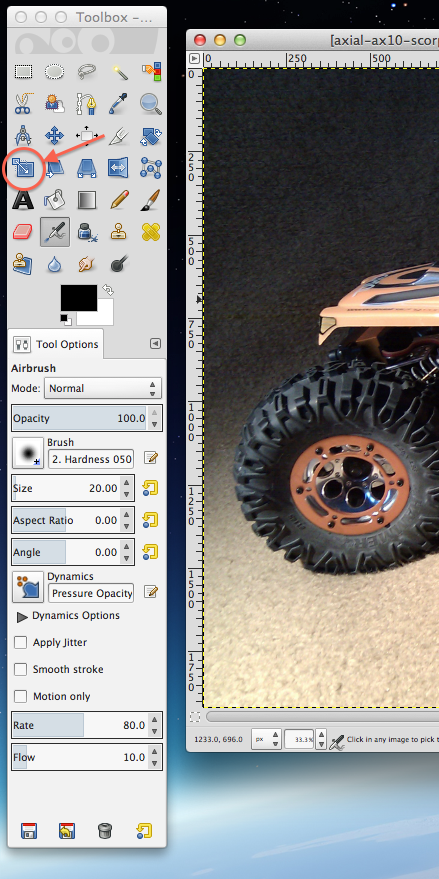
Task: Reset Aspect Ratio to brush default
Action: 150,520
